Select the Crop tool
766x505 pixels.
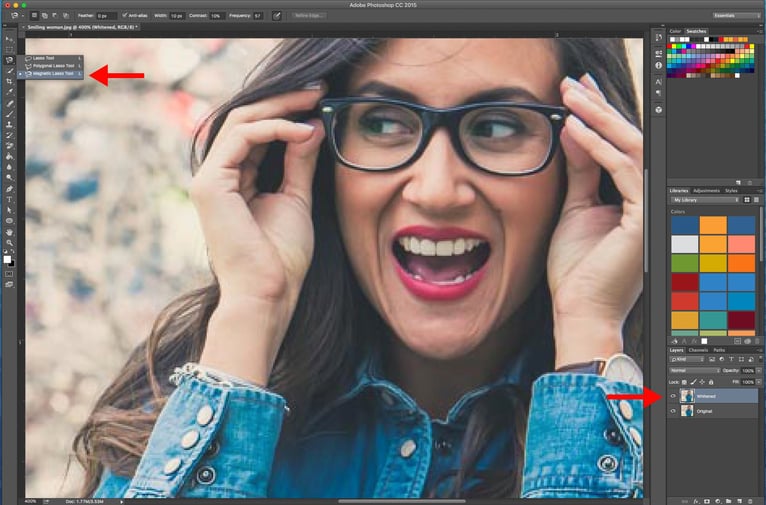point(9,82)
